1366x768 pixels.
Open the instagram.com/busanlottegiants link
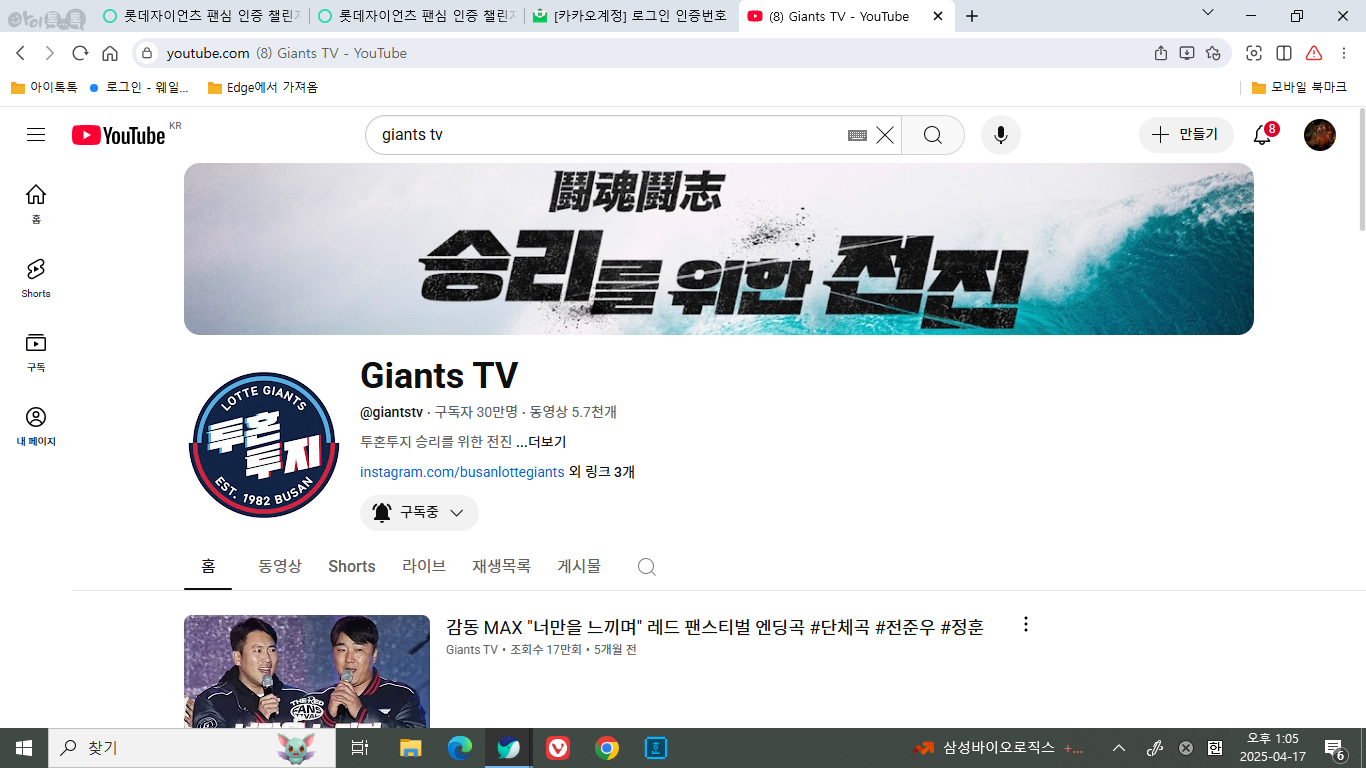click(460, 472)
